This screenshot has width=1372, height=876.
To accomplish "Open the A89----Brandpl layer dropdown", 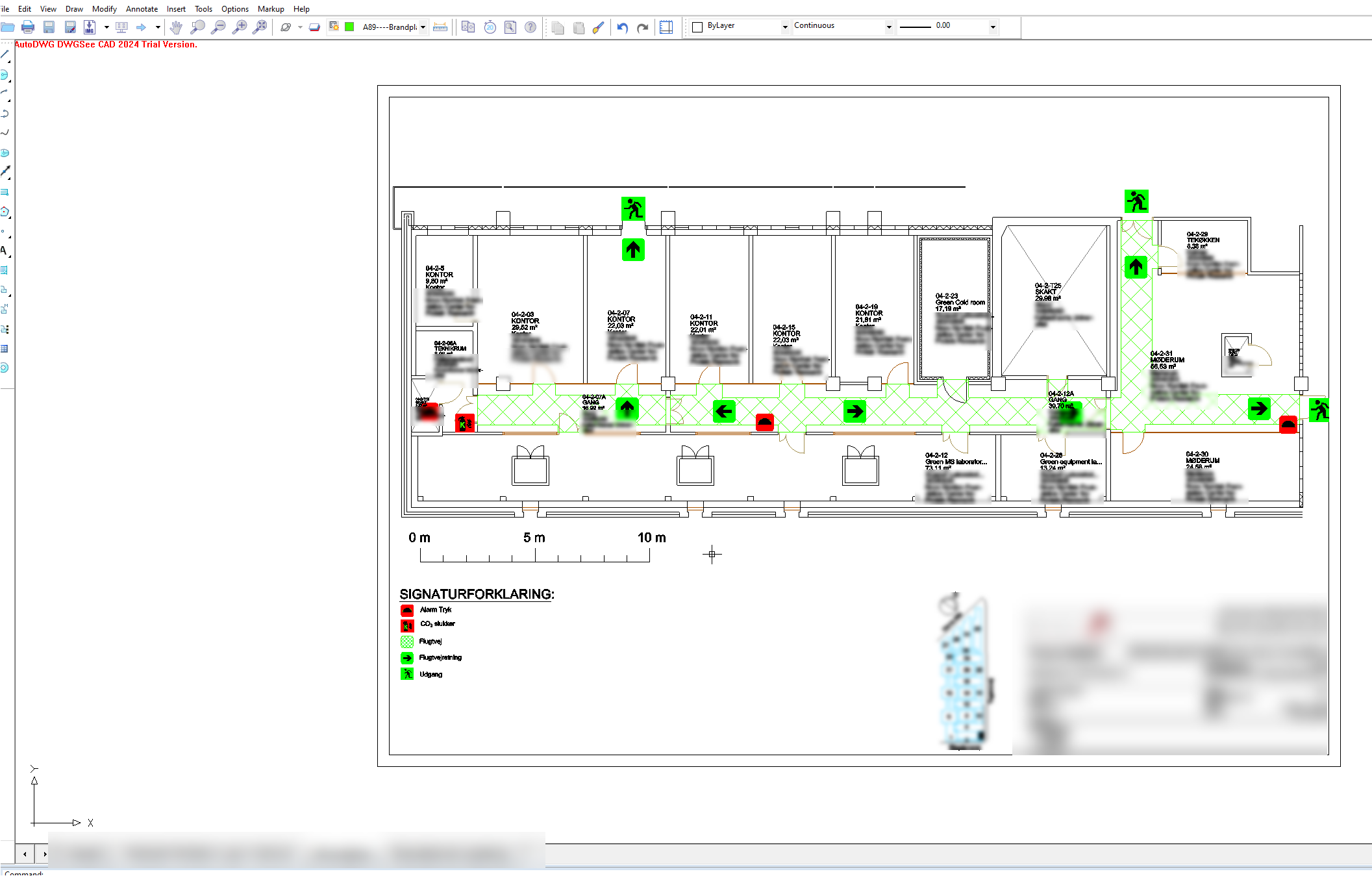I will click(x=423, y=27).
